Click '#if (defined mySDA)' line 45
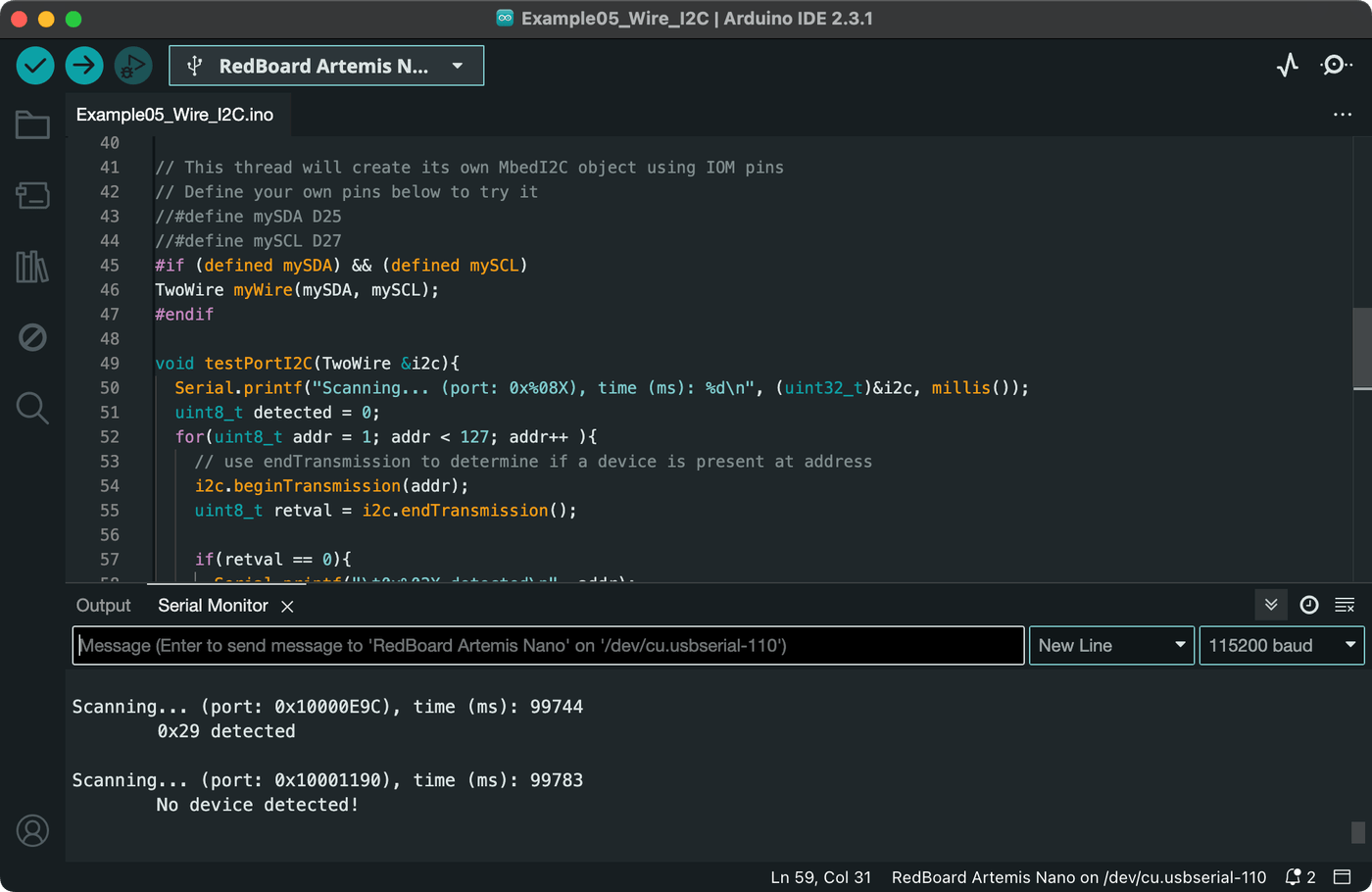Viewport: 1372px width, 892px height. [x=341, y=266]
